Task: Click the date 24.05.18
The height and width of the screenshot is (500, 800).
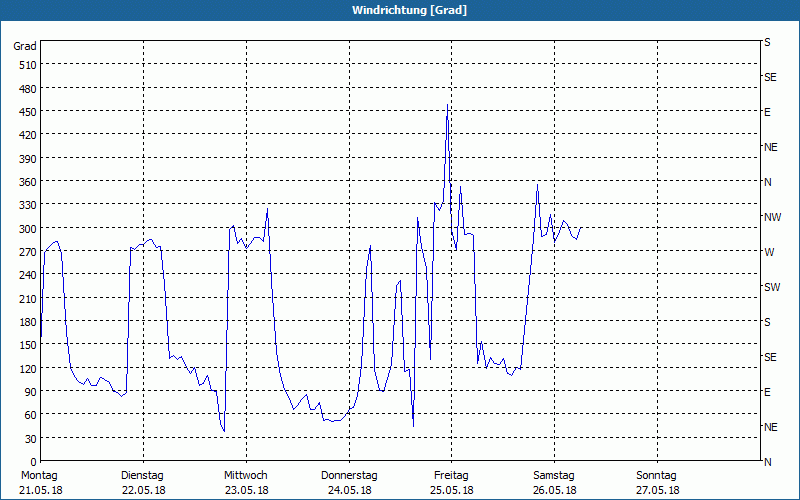Action: (349, 491)
